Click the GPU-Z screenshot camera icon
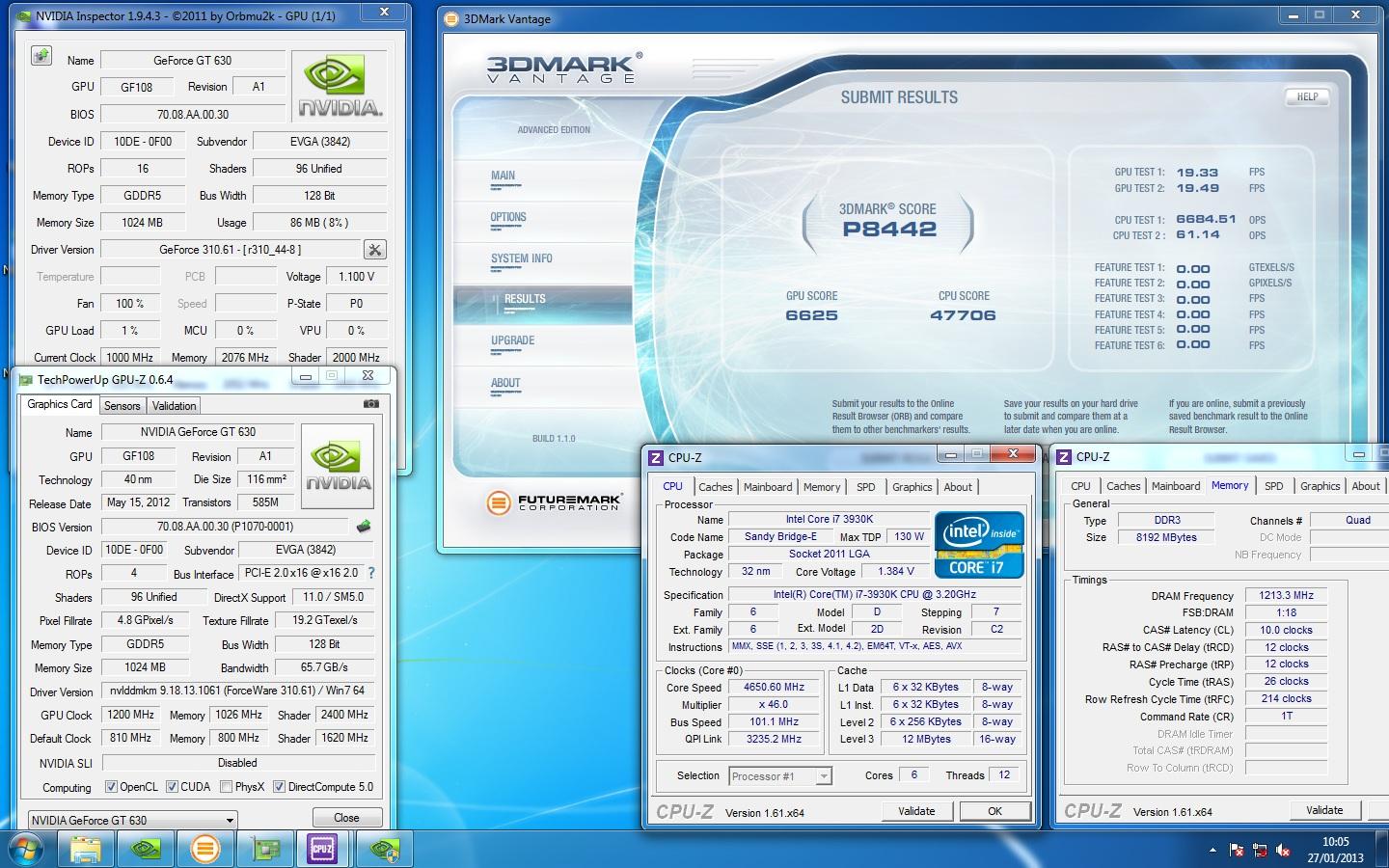Image resolution: width=1389 pixels, height=868 pixels. [371, 404]
